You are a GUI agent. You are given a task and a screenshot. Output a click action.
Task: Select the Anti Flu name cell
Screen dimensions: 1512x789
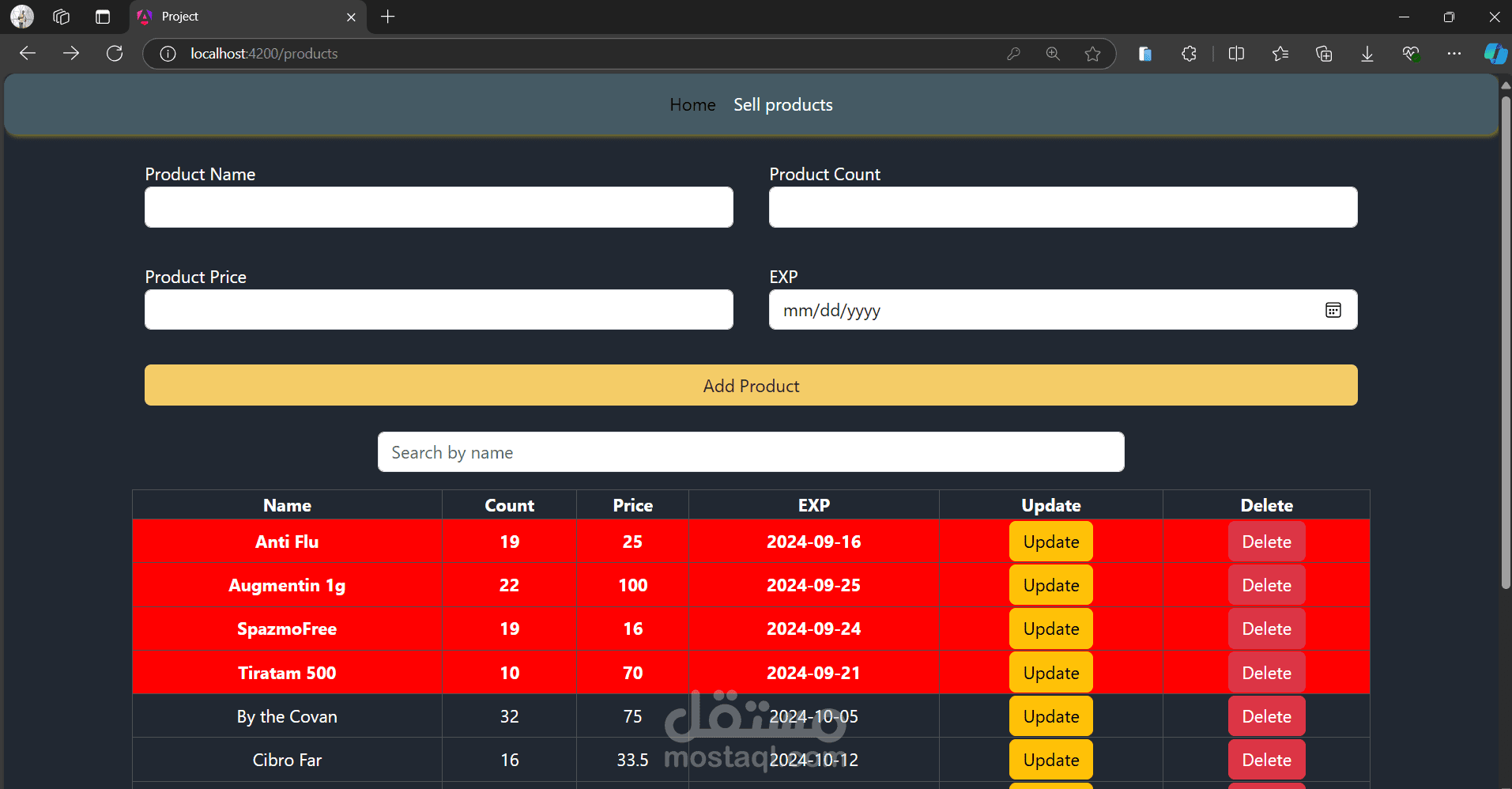point(287,542)
